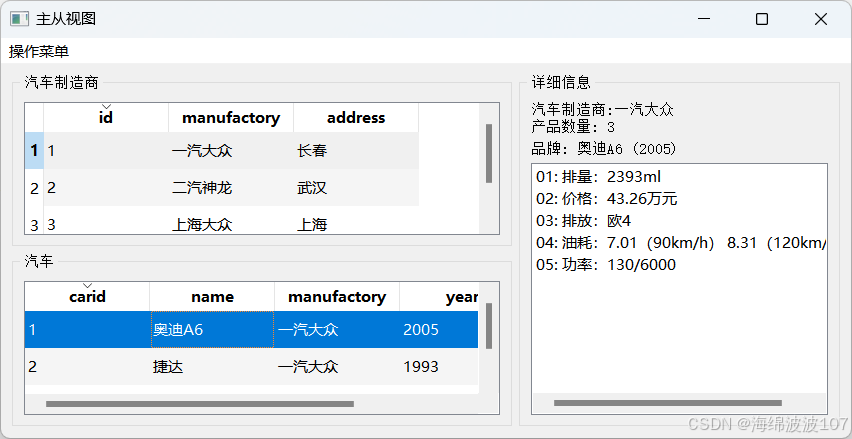Click manufactory cell in 奥迪A6 row

coord(337,329)
